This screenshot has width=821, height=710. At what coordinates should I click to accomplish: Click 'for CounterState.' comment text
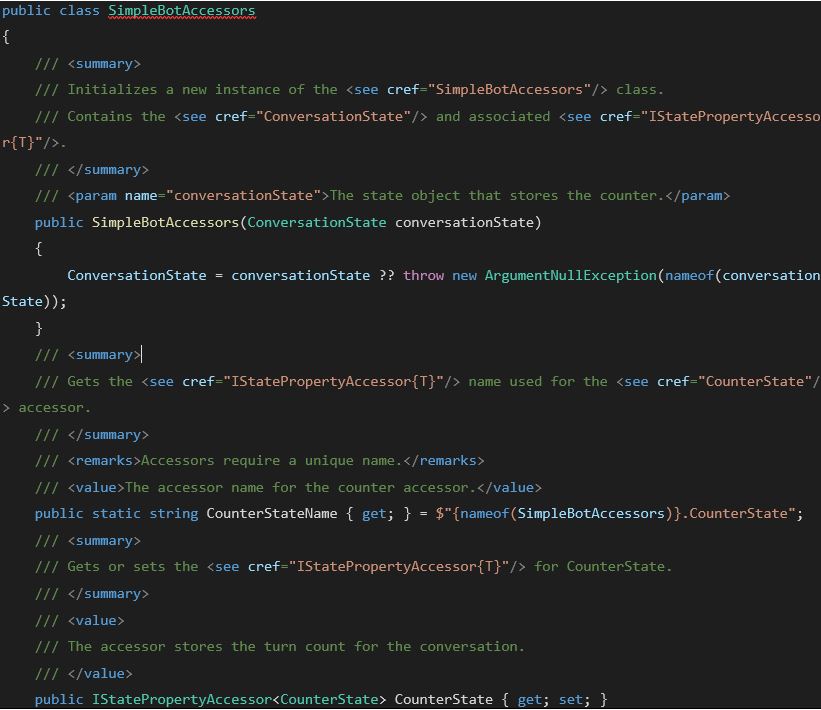pyautogui.click(x=603, y=567)
